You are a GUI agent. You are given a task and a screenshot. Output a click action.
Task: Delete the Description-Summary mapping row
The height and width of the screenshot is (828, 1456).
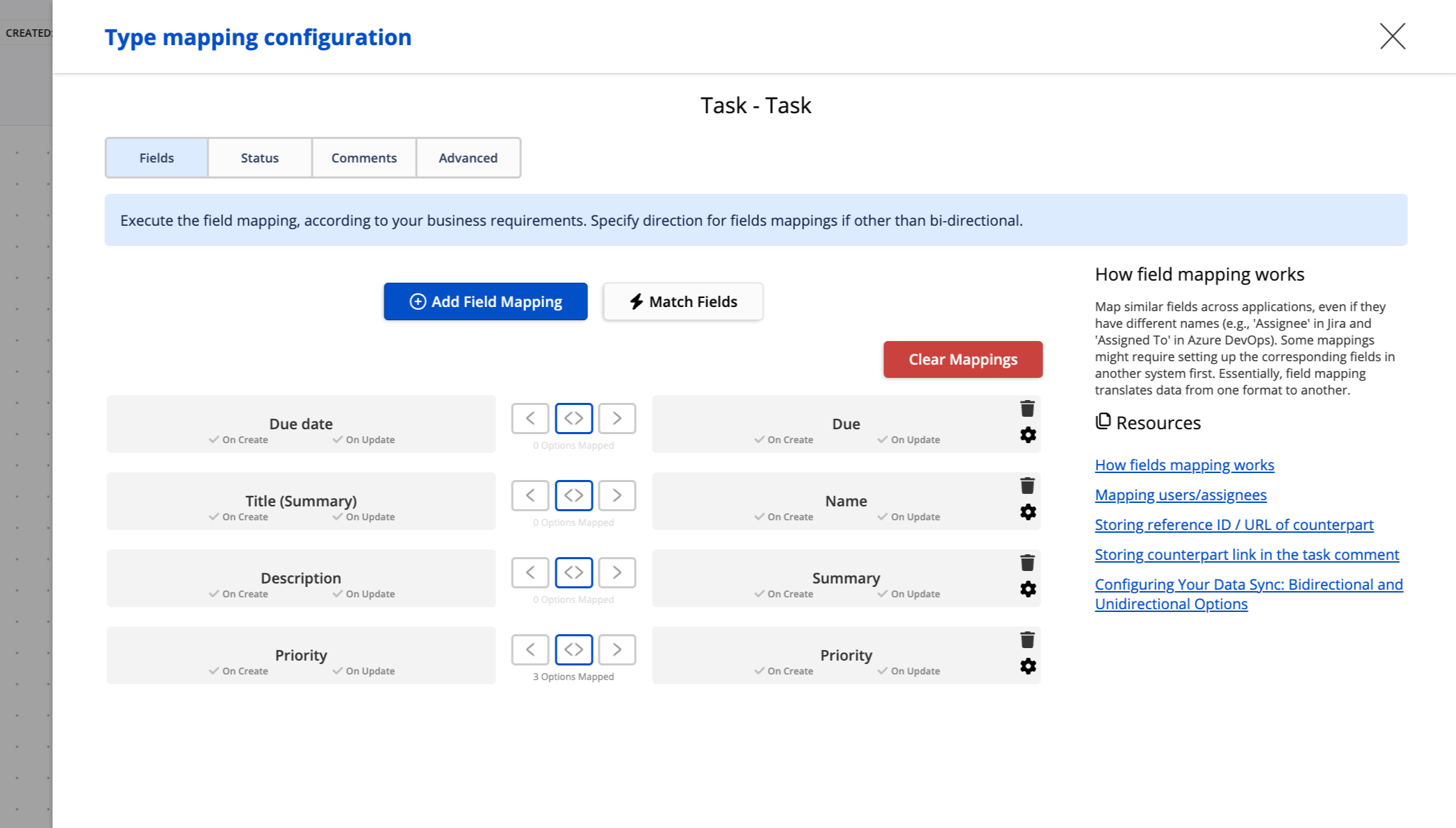[1027, 563]
